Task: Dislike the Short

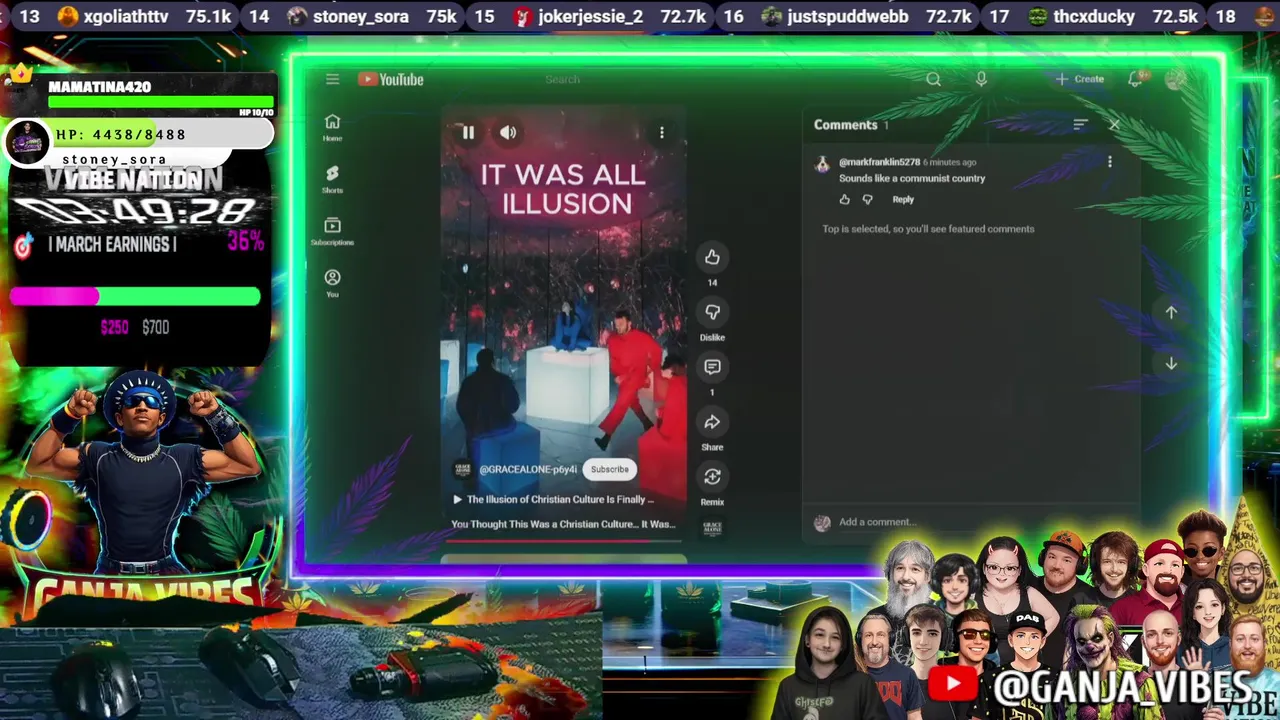Action: coord(712,313)
